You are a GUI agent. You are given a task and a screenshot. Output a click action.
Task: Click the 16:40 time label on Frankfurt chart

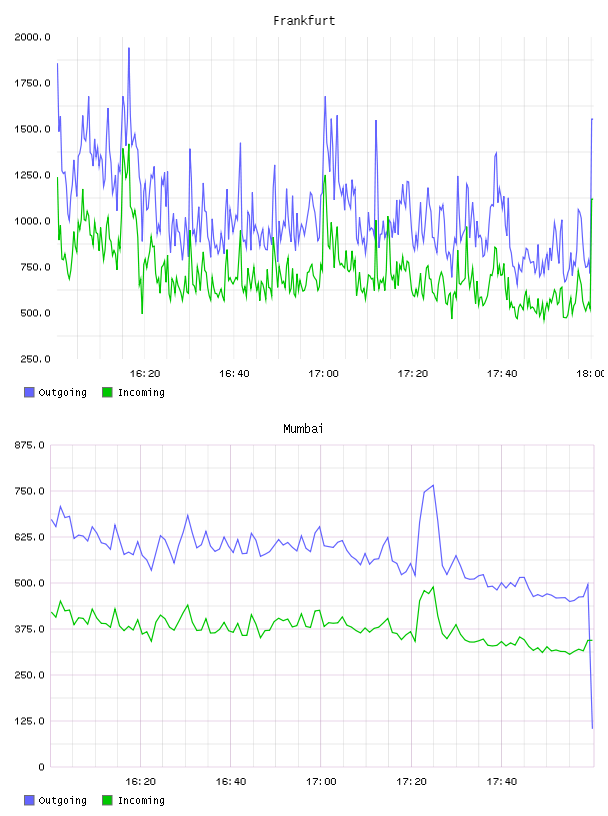point(234,374)
